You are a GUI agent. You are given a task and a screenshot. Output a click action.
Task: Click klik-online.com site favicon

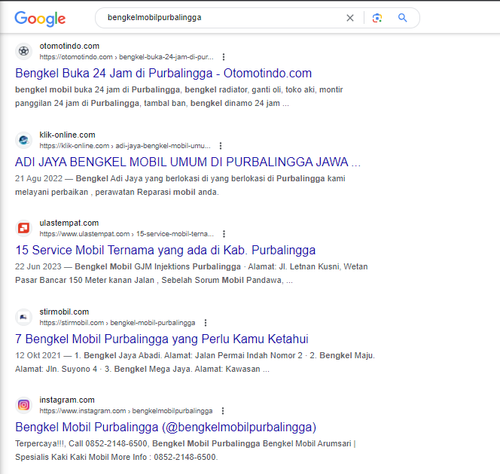tap(24, 140)
